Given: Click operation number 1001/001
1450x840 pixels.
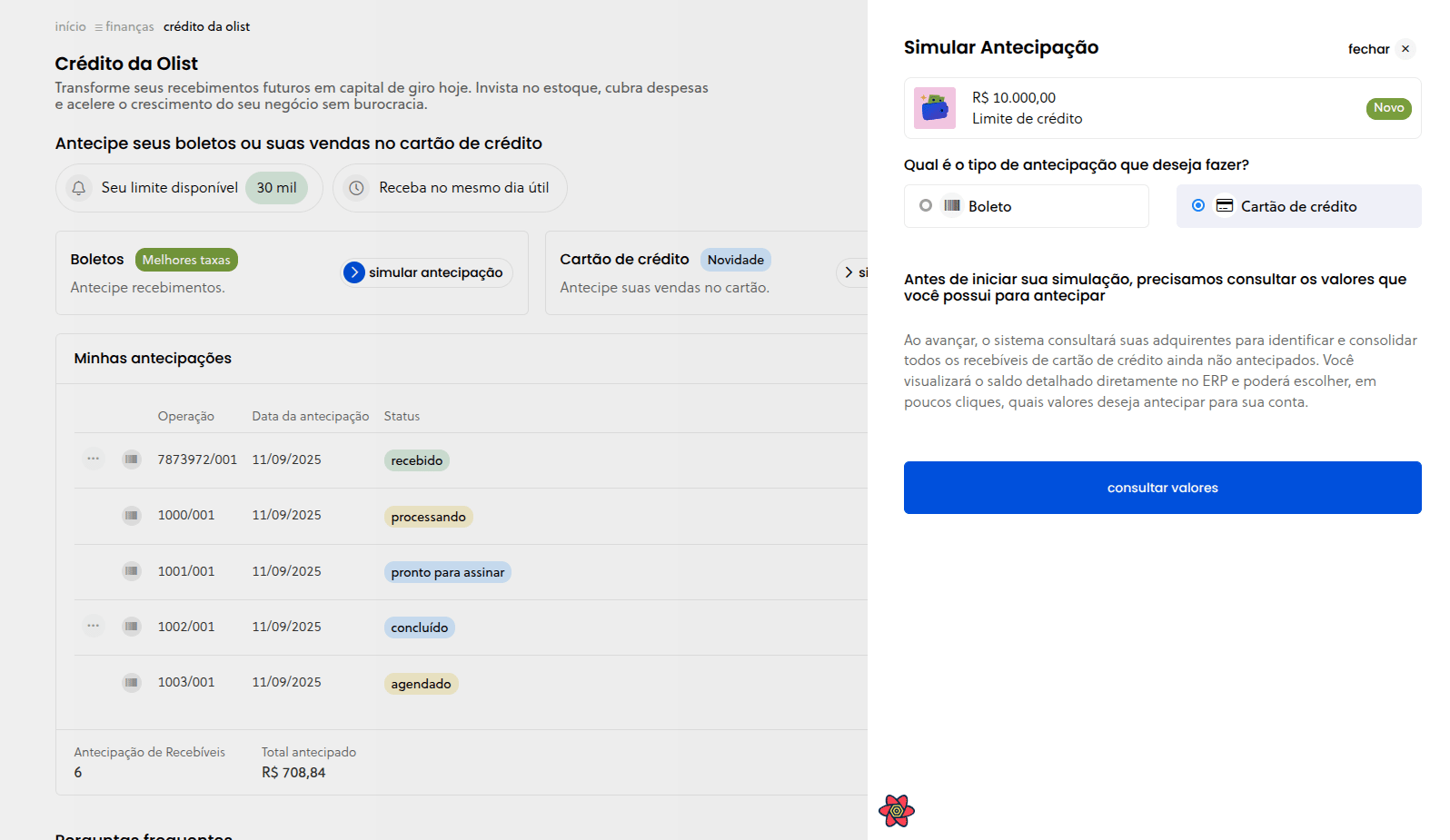Looking at the screenshot, I should click(x=186, y=571).
